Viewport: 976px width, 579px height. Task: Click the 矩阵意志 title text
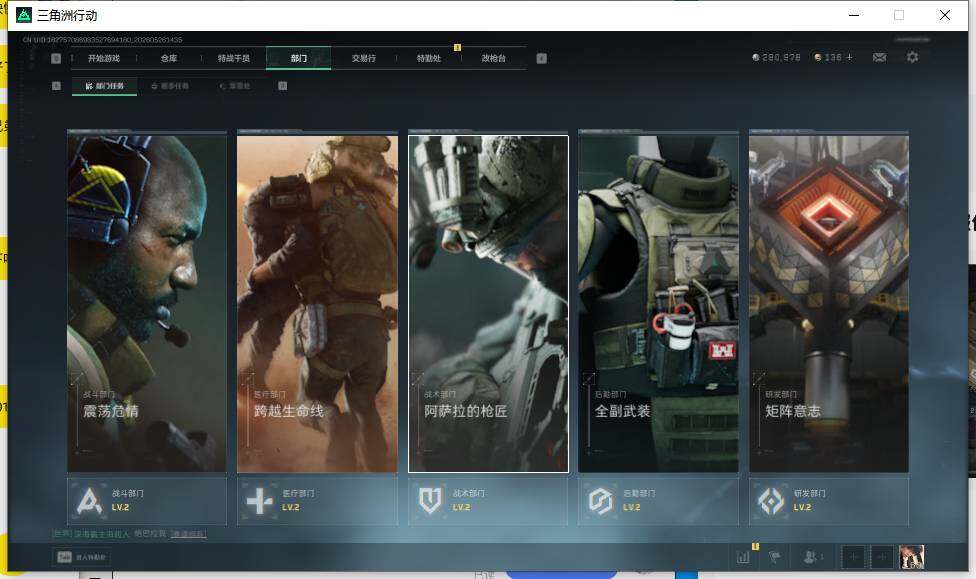(793, 412)
